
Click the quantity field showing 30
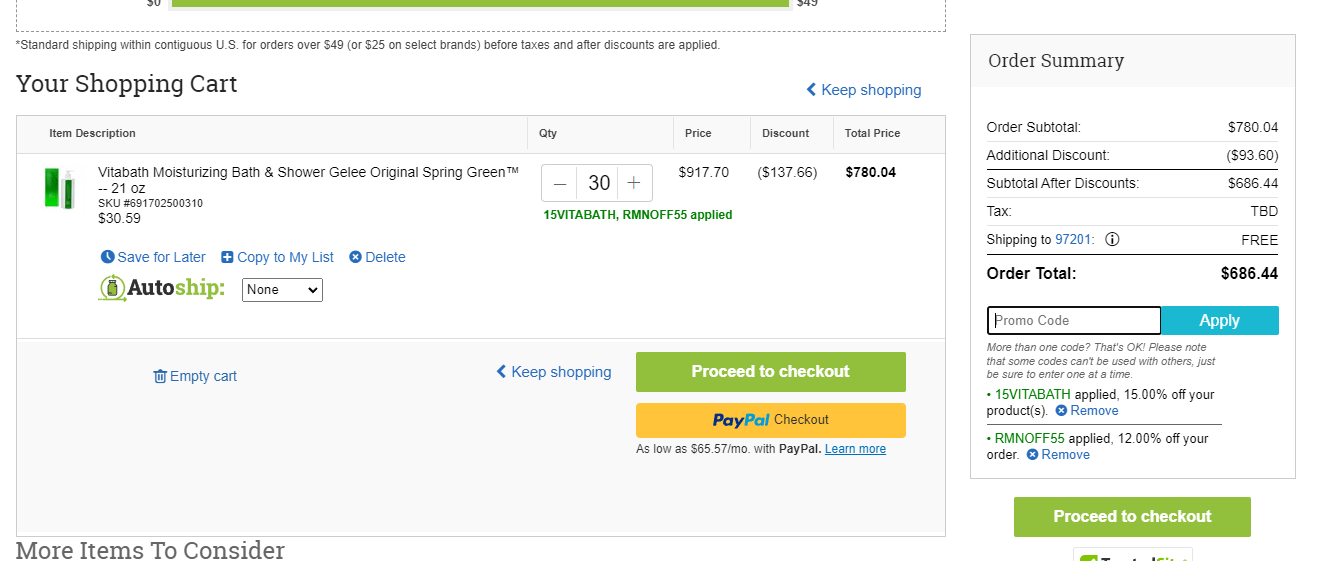(598, 184)
